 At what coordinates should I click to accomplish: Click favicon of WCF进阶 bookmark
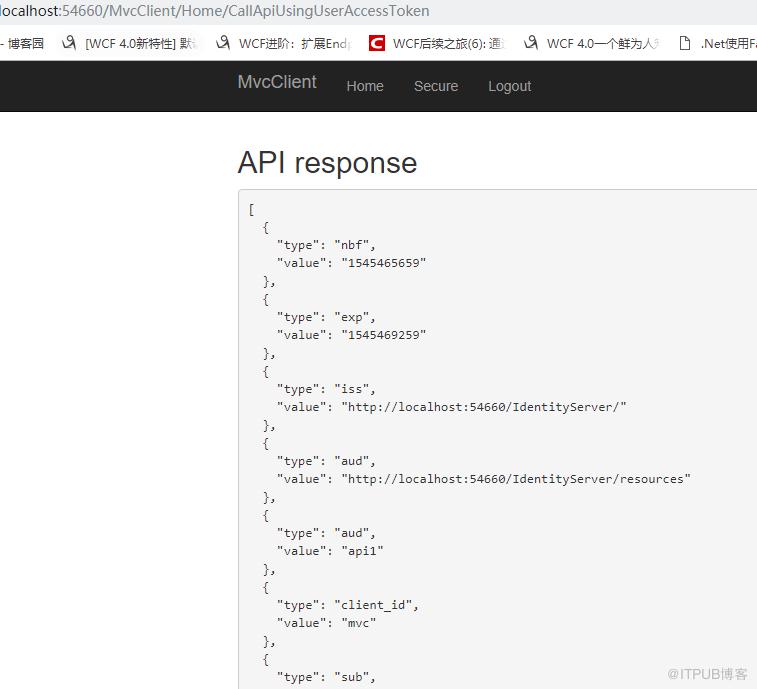[223, 43]
